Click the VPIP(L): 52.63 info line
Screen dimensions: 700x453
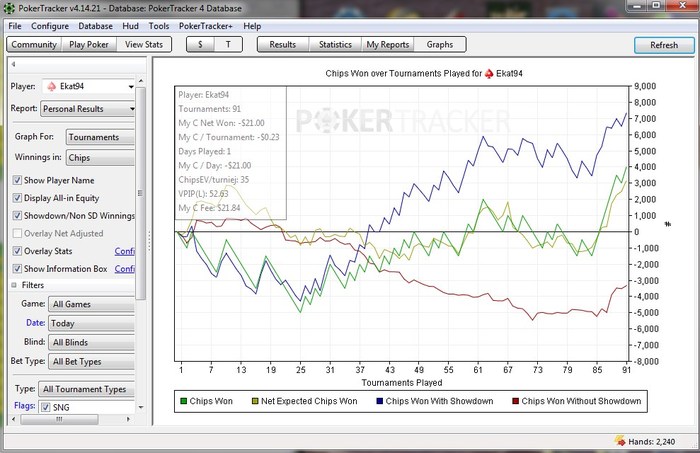pos(204,194)
